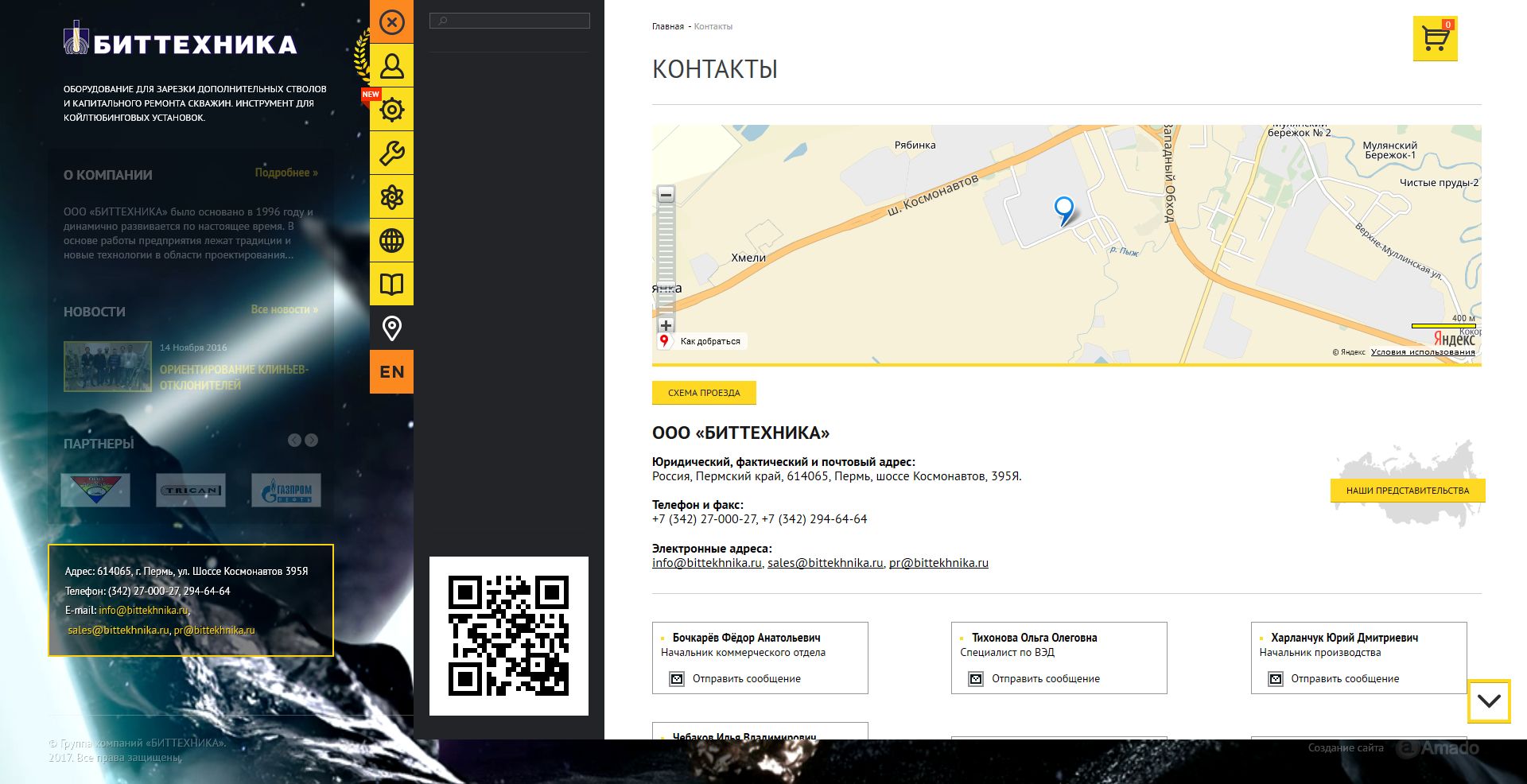Open 'Наши представительства' button
1527x784 pixels.
[x=1408, y=491]
